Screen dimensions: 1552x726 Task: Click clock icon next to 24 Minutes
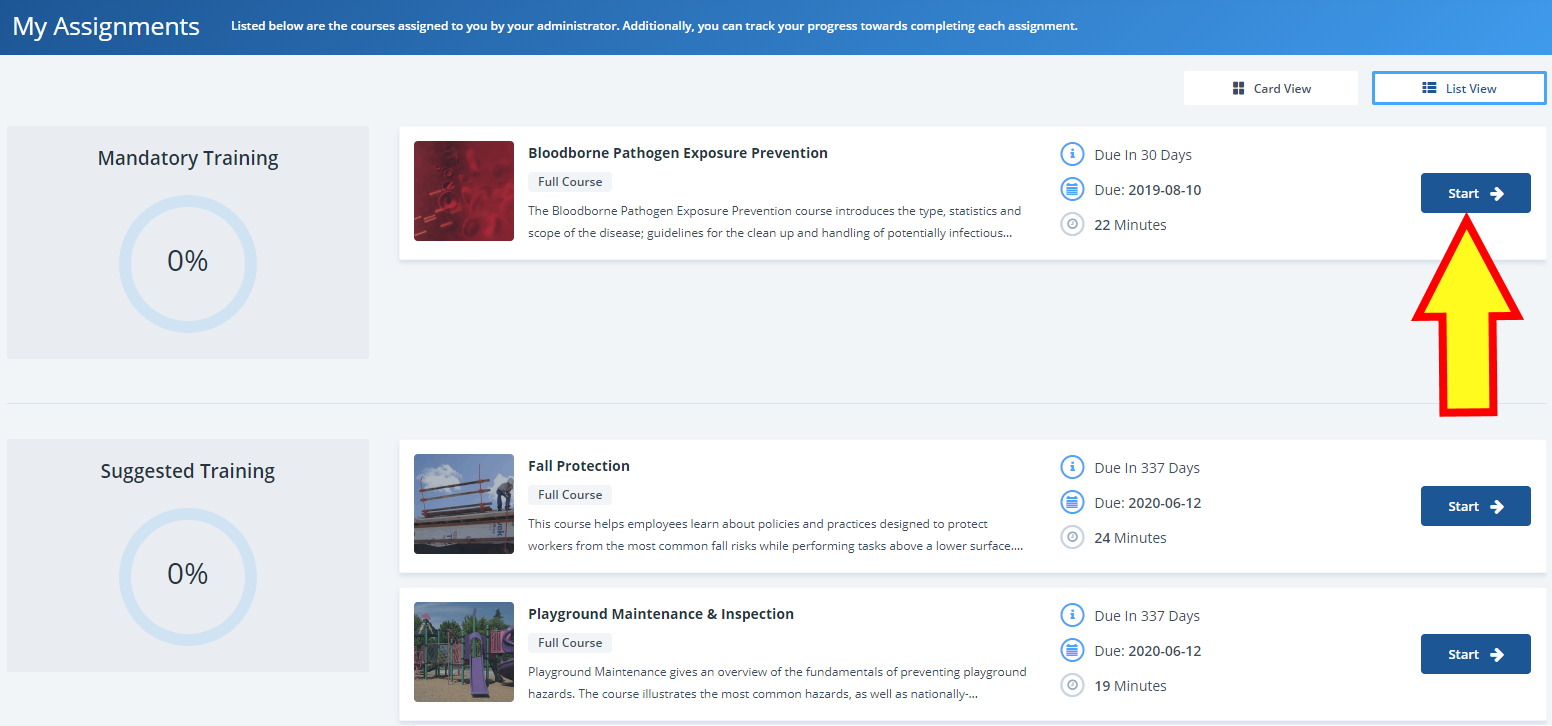(x=1072, y=538)
